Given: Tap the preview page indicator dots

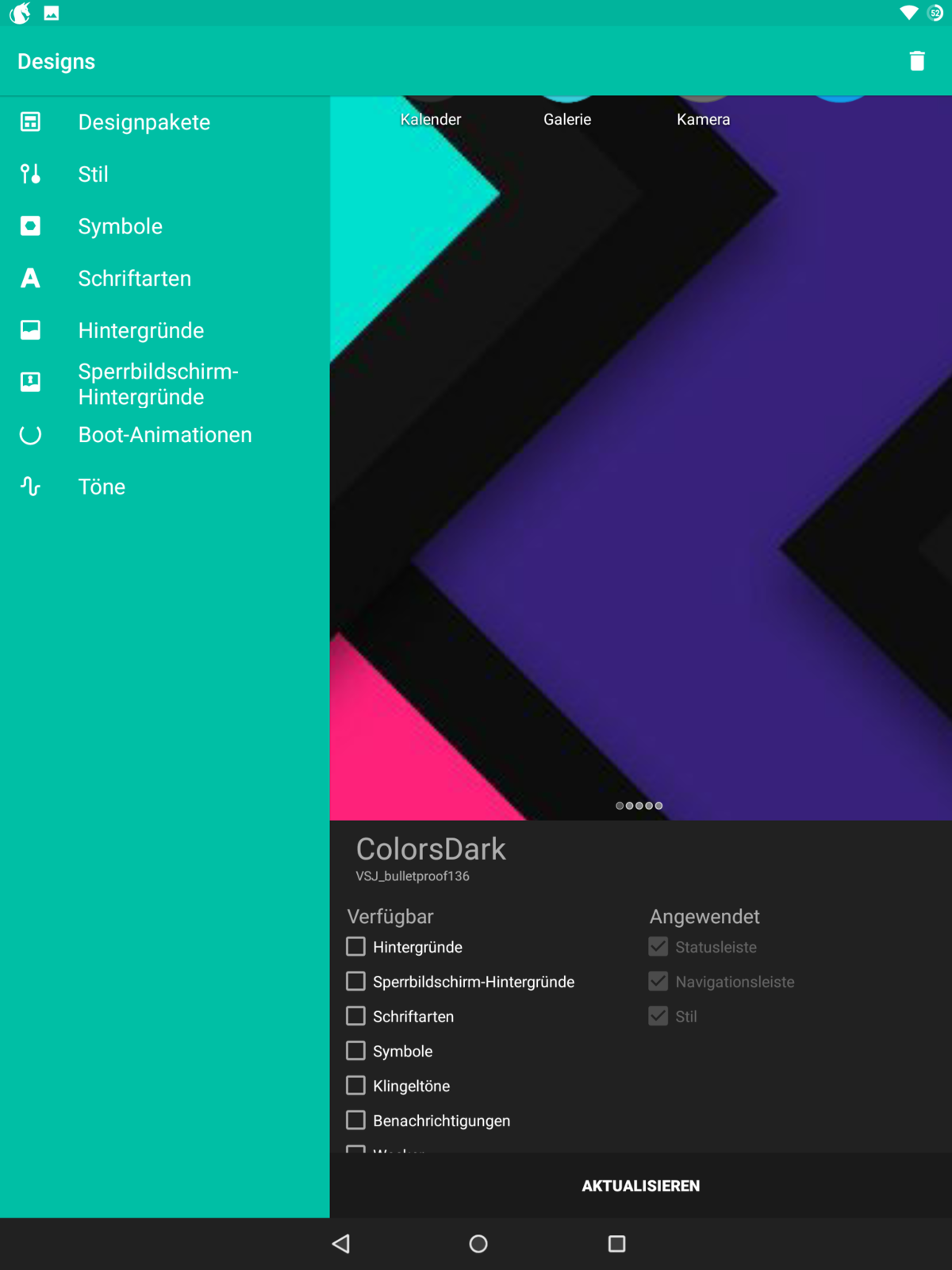Looking at the screenshot, I should (639, 806).
